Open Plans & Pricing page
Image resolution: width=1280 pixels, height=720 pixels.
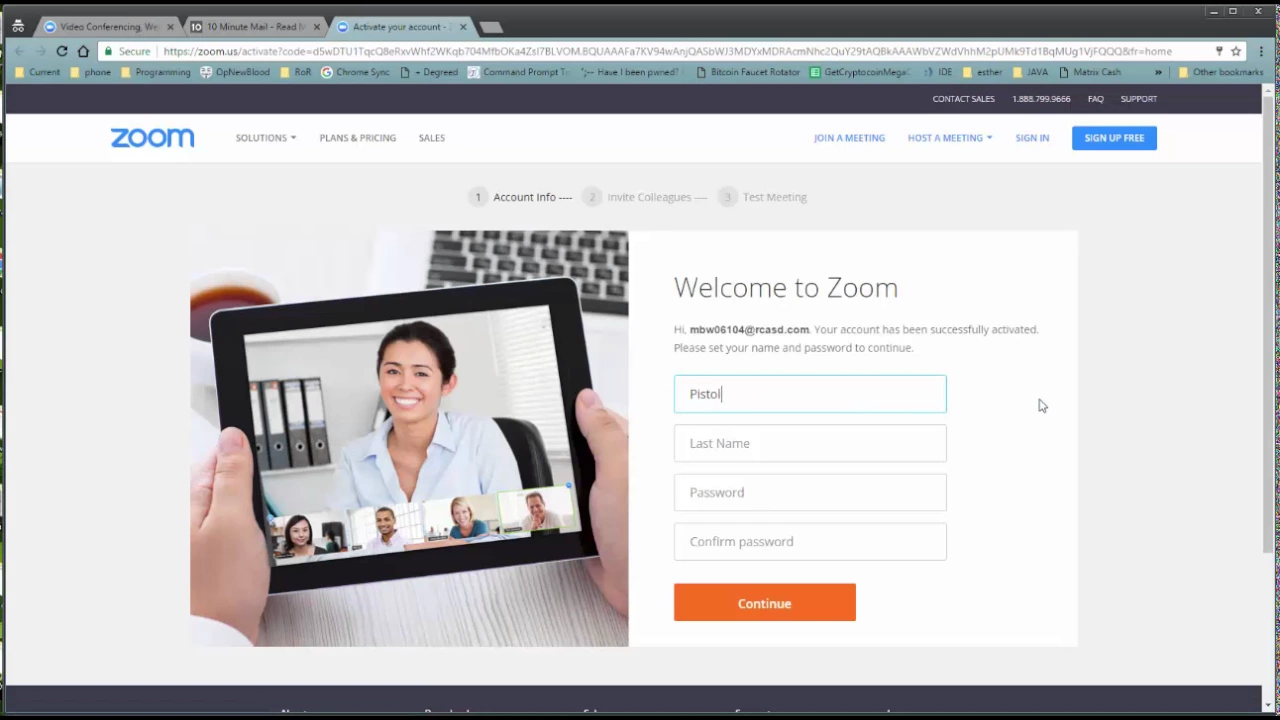pos(358,138)
